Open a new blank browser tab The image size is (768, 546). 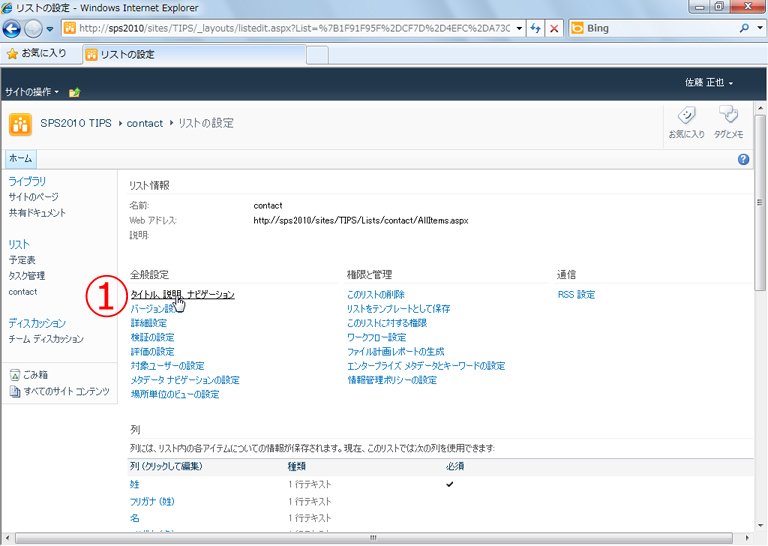[x=317, y=55]
